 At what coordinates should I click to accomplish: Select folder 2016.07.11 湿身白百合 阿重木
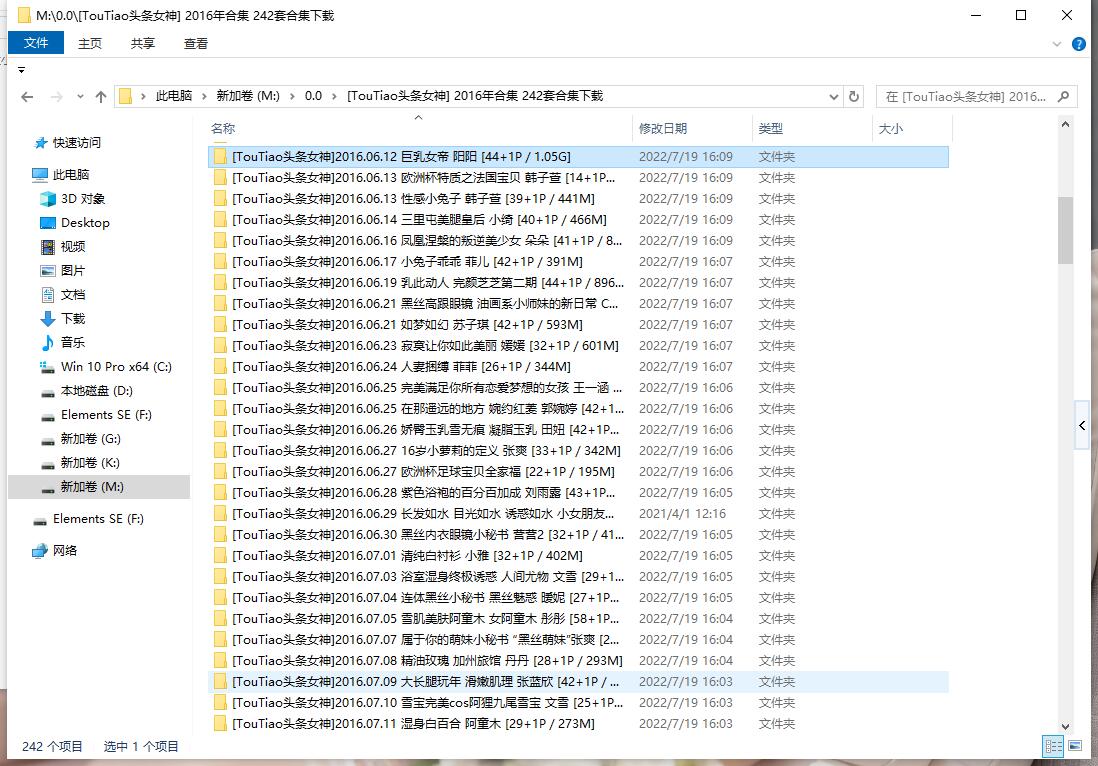pyautogui.click(x=578, y=724)
